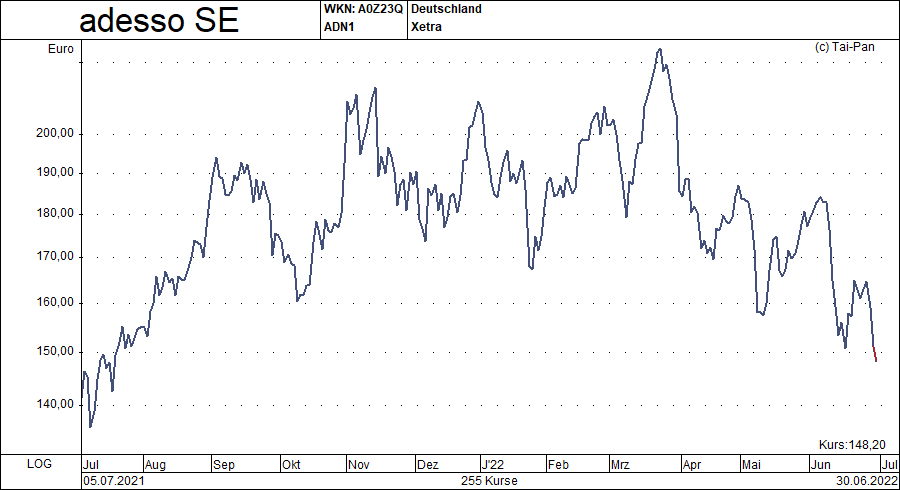This screenshot has width=900, height=490.
Task: Select the 140,00 price axis label
Action: click(55, 404)
